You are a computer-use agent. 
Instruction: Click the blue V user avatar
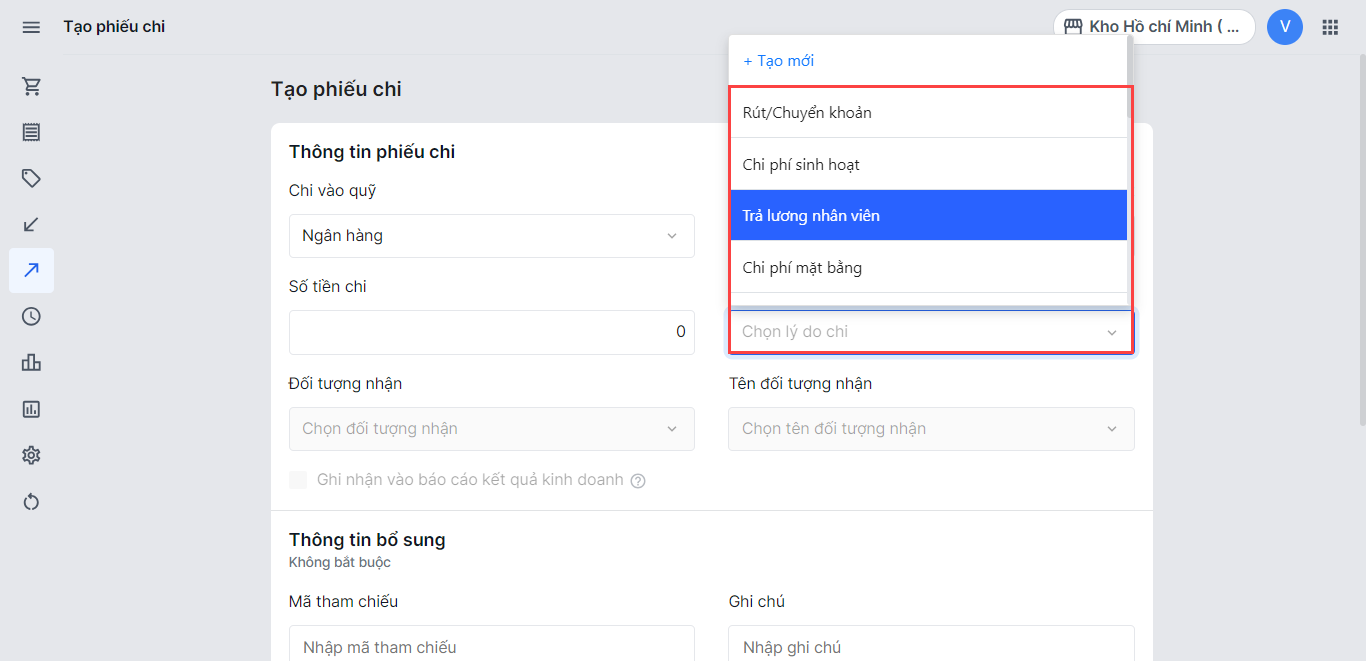point(1284,27)
